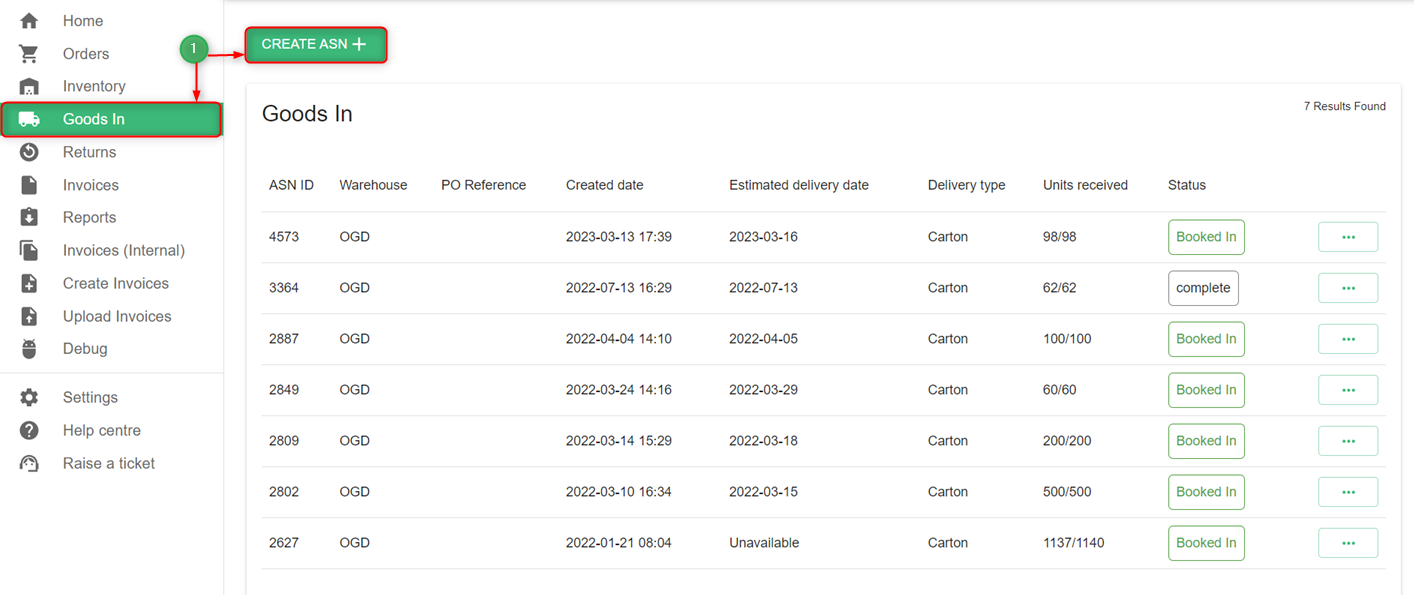Expand the options menu for ASN 3364
This screenshot has height=595, width=1414.
pos(1348,288)
